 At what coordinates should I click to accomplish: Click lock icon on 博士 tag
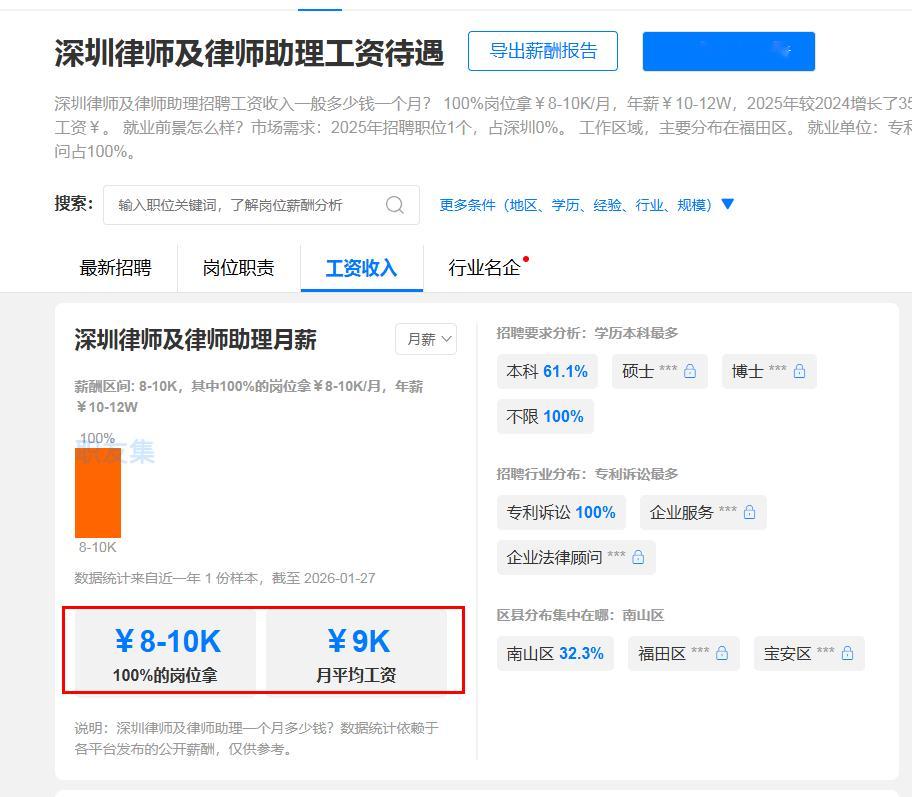[799, 371]
